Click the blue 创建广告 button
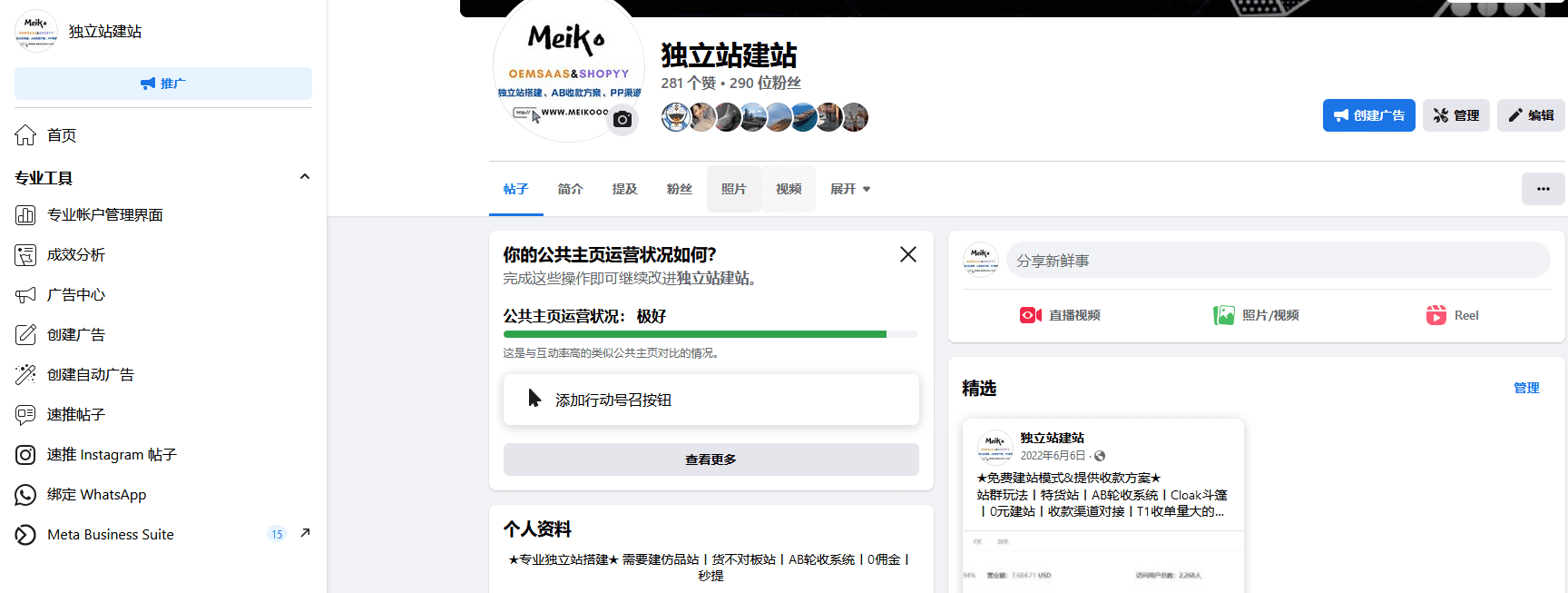1568x593 pixels. click(x=1369, y=115)
